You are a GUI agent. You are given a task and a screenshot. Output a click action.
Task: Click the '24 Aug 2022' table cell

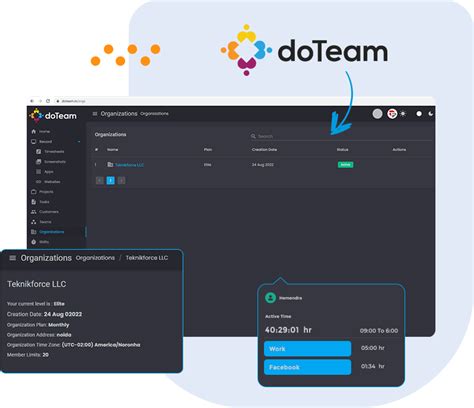coord(263,165)
